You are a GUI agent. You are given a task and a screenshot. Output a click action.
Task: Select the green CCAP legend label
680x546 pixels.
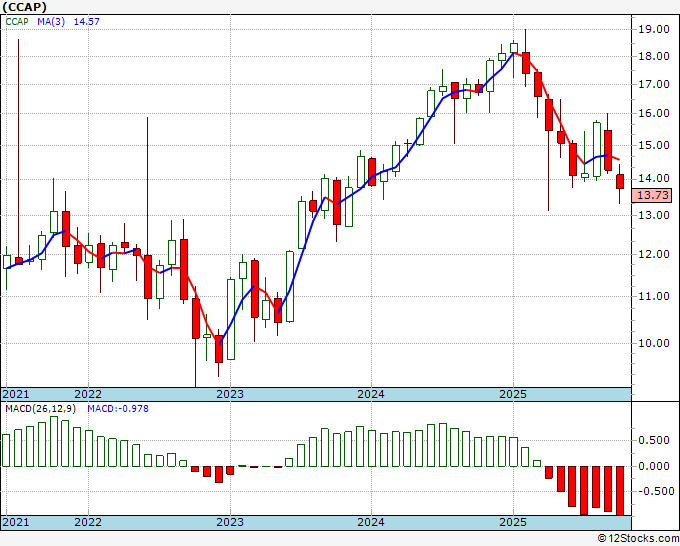click(x=17, y=21)
